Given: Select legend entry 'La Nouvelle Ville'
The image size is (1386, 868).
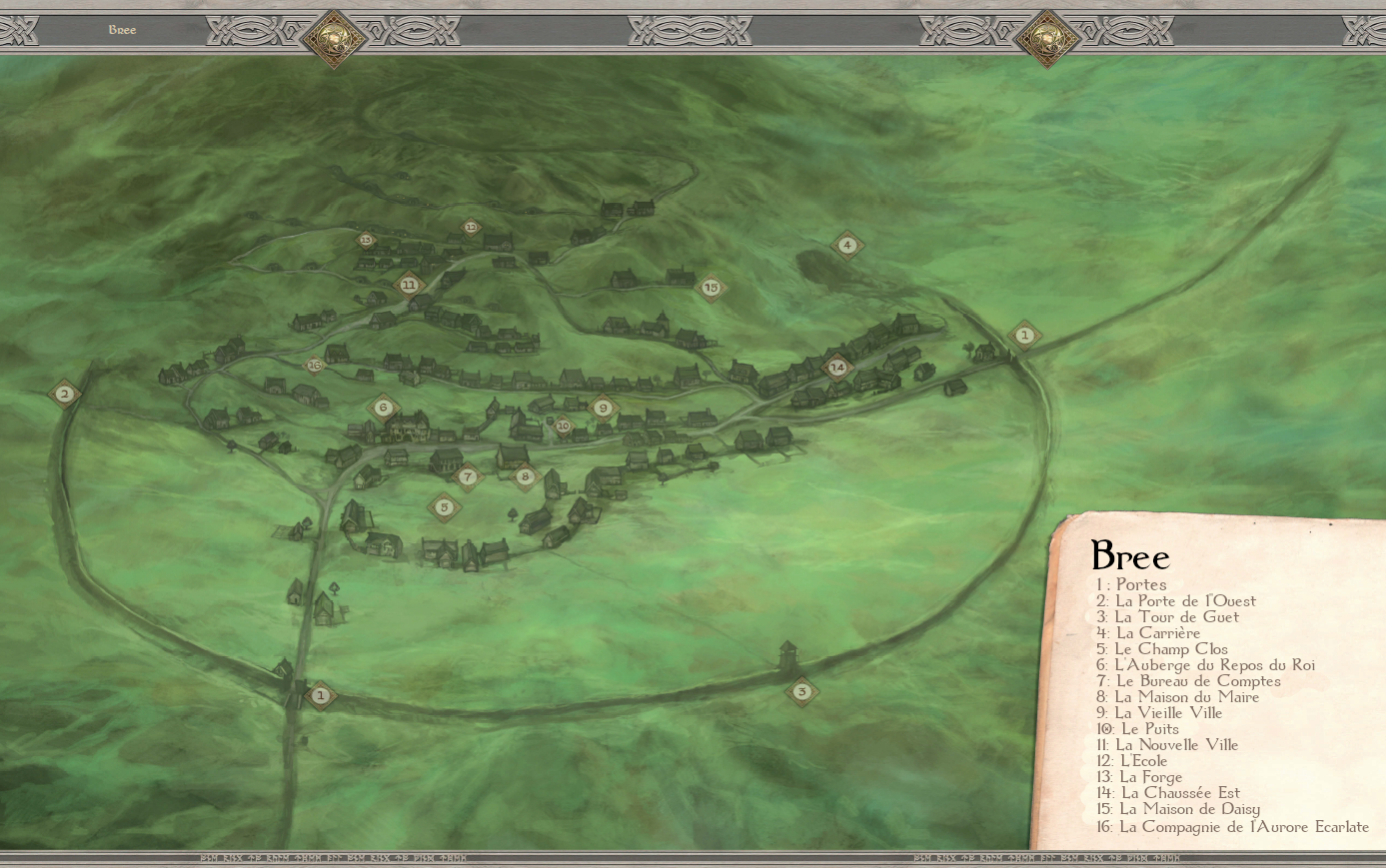Looking at the screenshot, I should 1167,744.
